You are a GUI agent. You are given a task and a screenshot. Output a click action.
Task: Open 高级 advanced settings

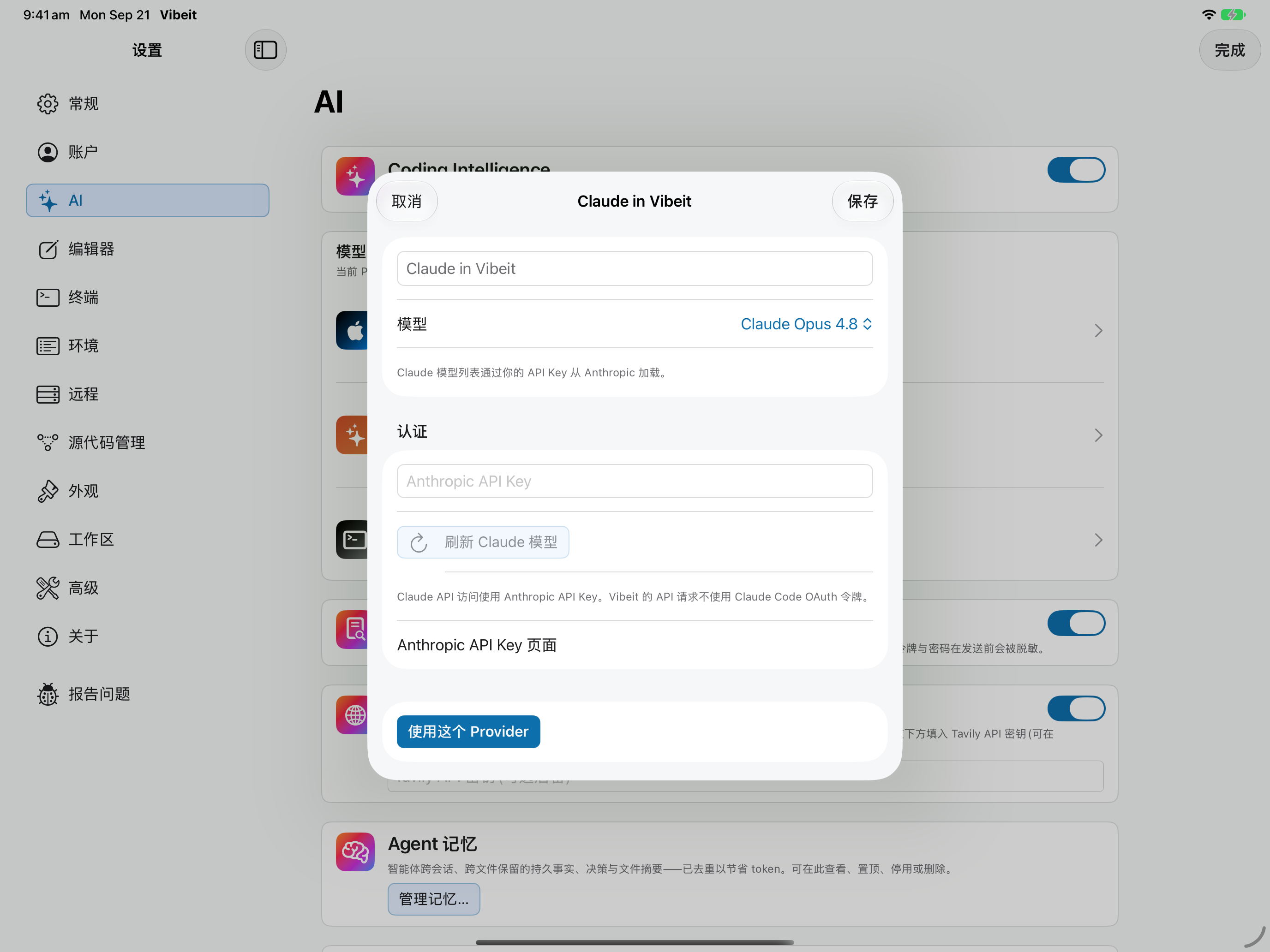click(147, 588)
